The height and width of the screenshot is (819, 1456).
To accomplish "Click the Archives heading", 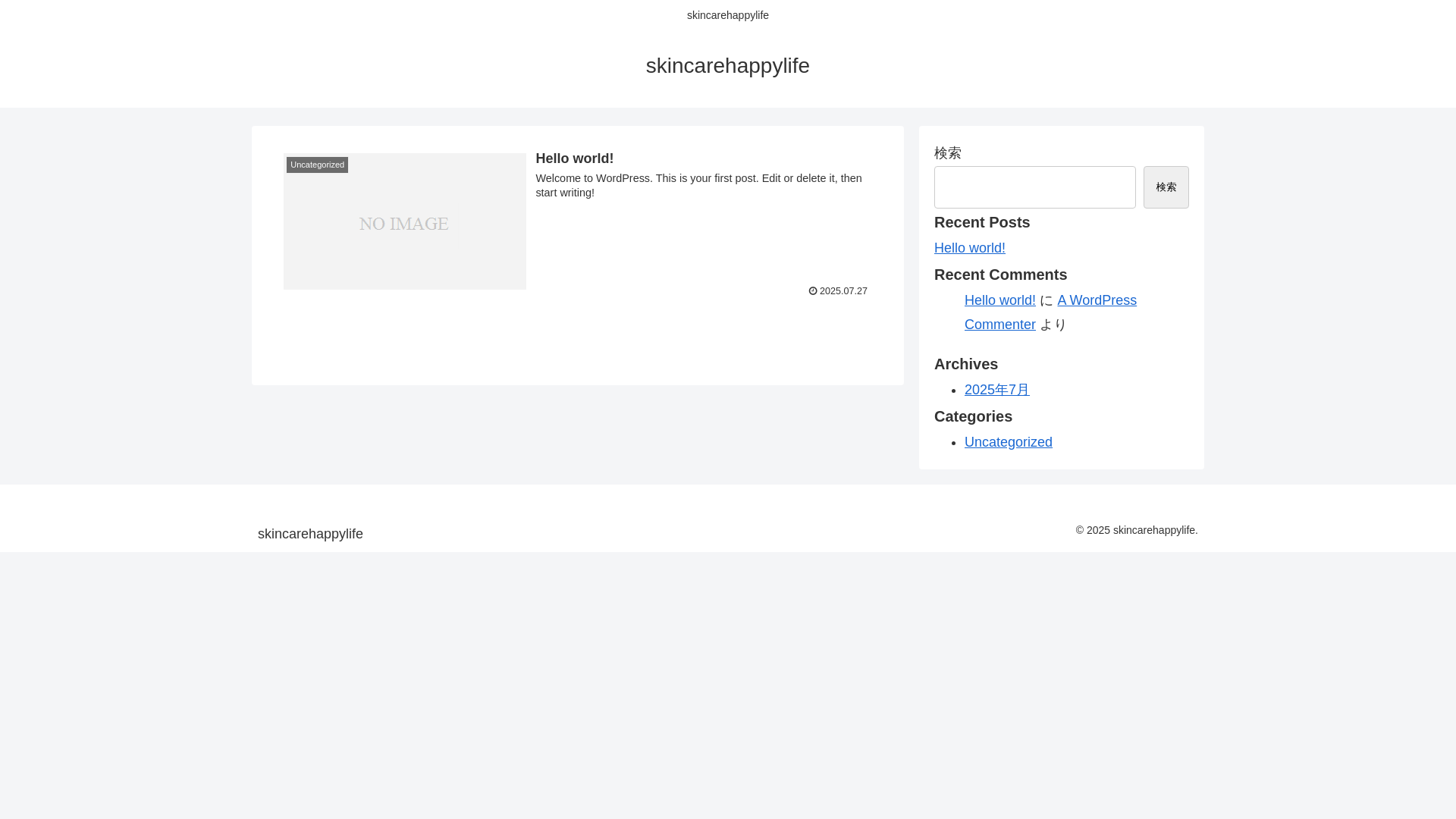I will (x=965, y=364).
